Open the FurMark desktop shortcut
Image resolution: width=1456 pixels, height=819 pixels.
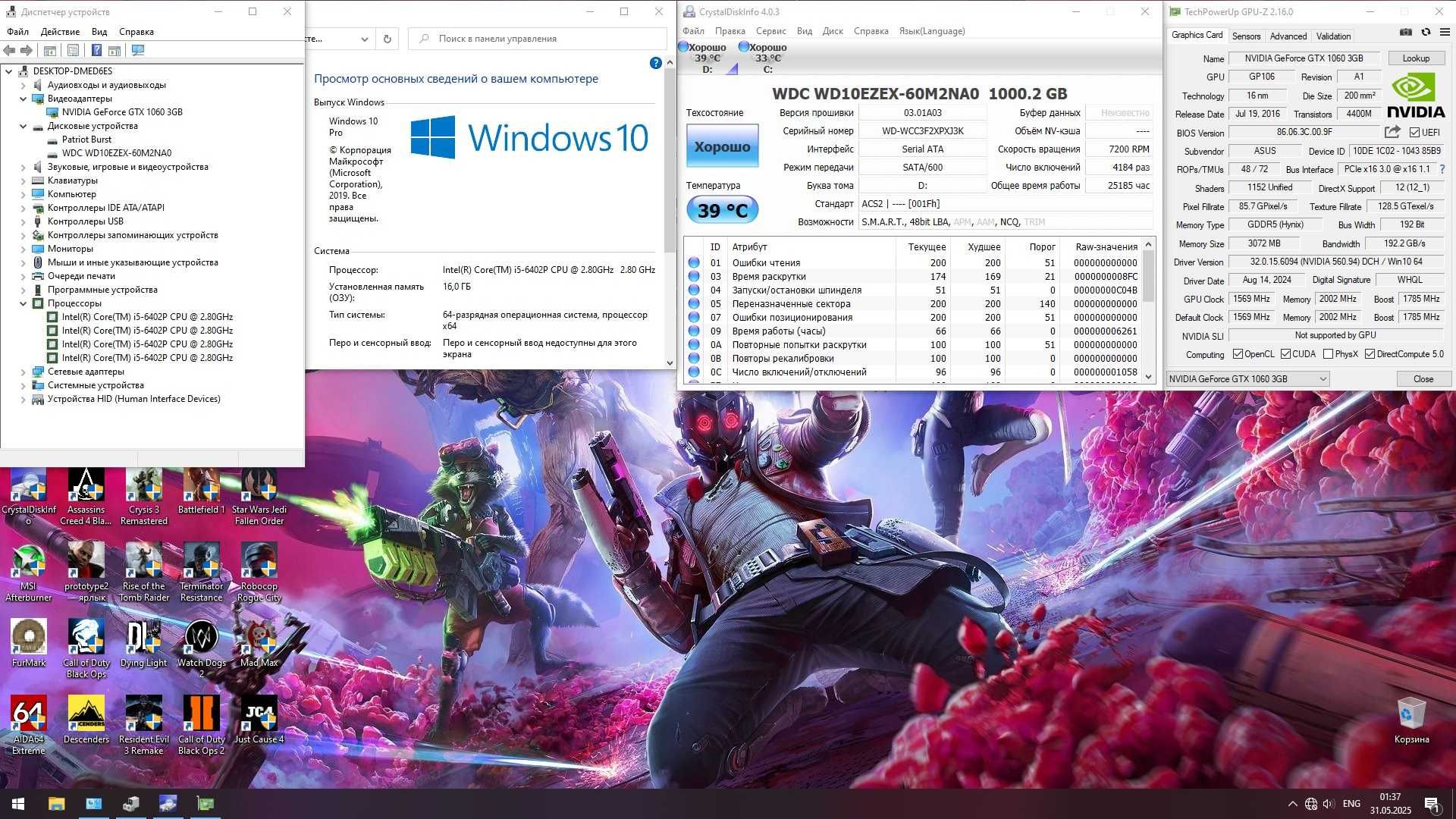click(29, 643)
